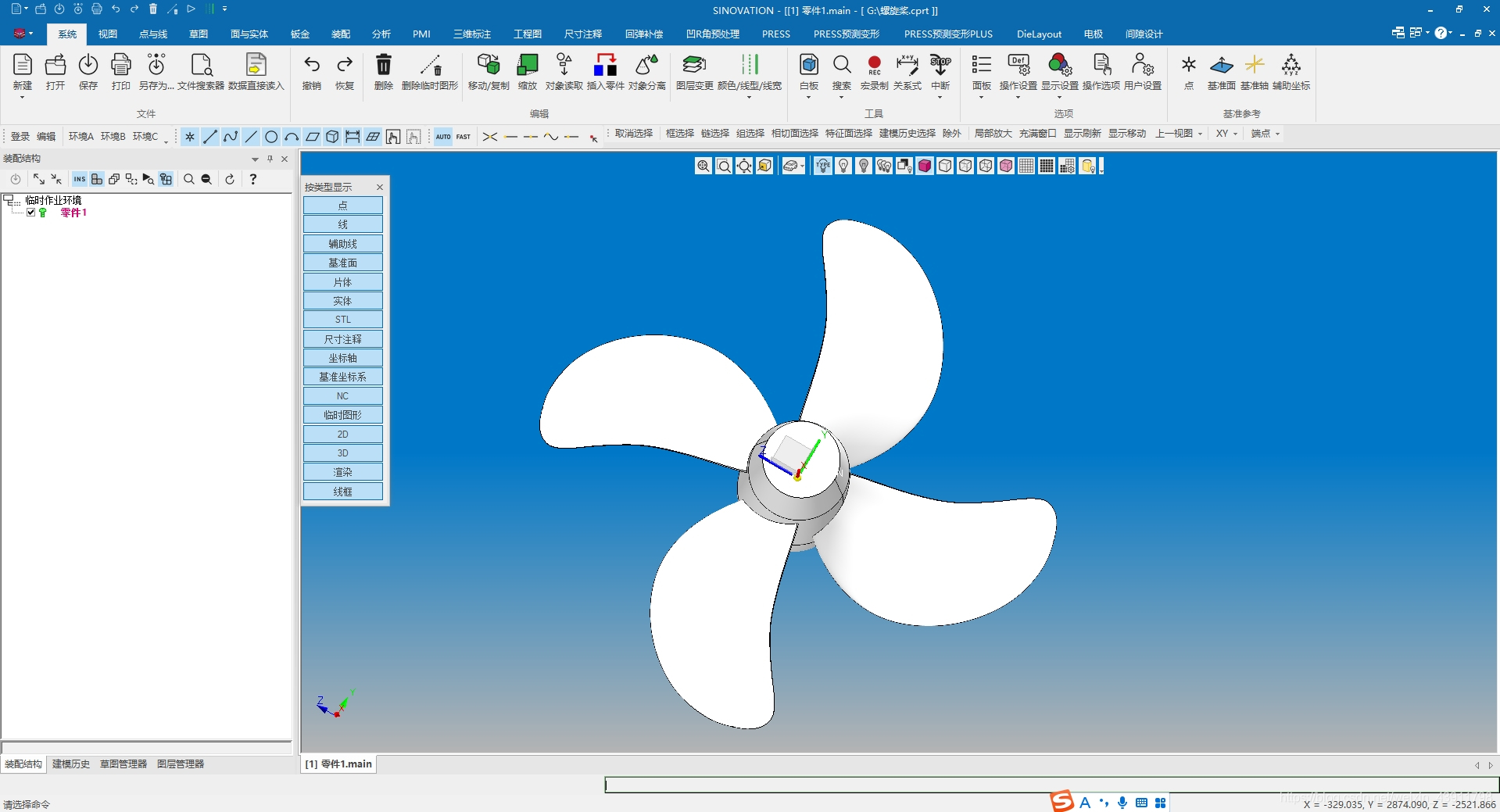Toggle 辅助线 visibility in type panel

342,244
